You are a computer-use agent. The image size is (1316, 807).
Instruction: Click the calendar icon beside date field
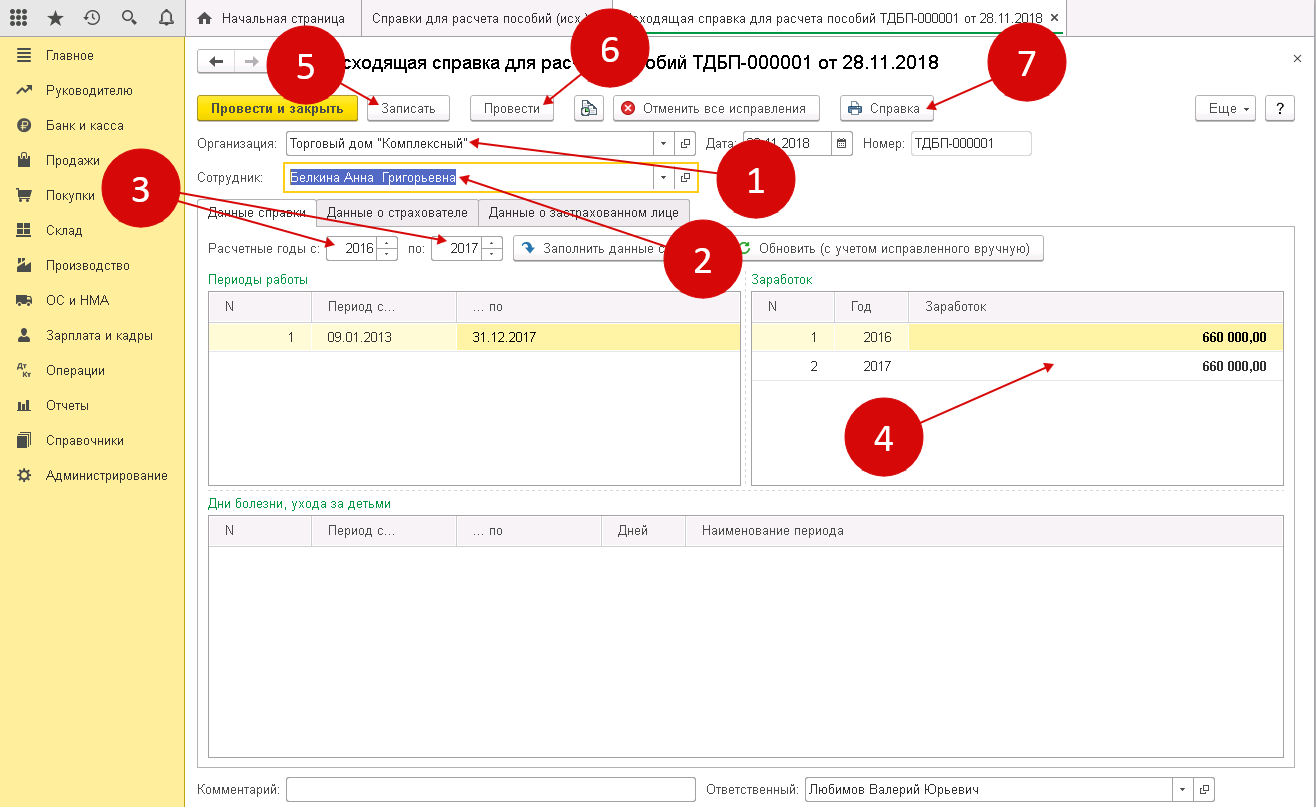click(x=842, y=143)
